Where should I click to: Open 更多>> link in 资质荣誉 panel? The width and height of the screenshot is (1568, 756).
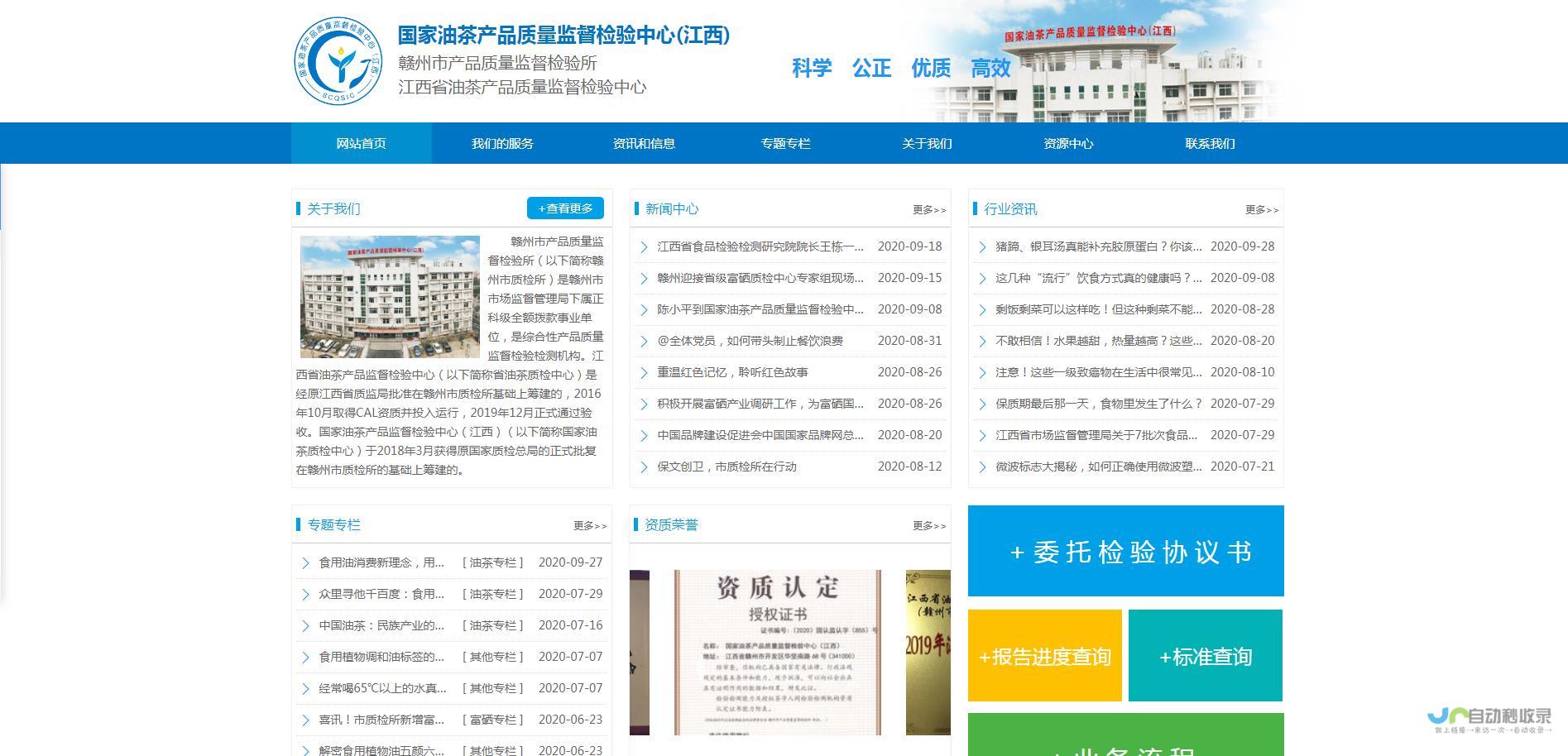pos(929,526)
